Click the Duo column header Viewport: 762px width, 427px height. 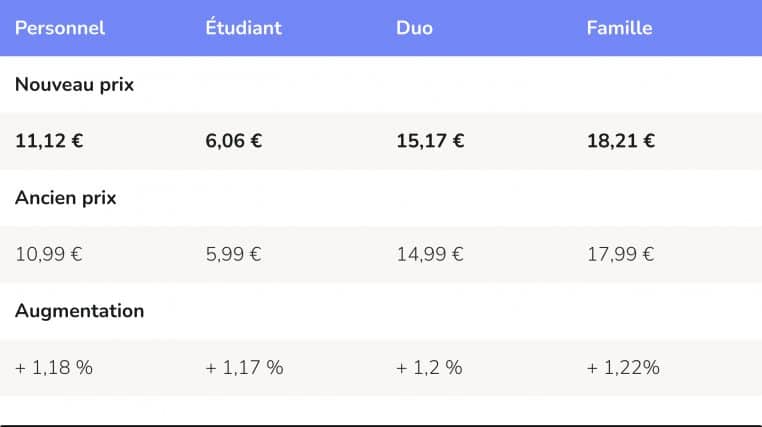(x=414, y=28)
